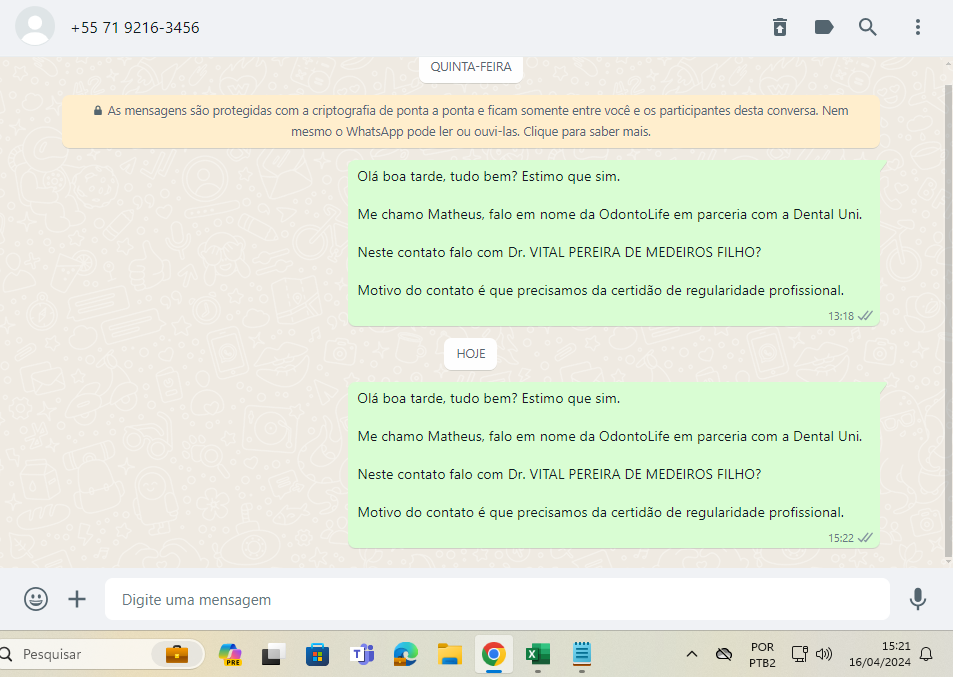Open Notepad icon in taskbar

pos(582,654)
